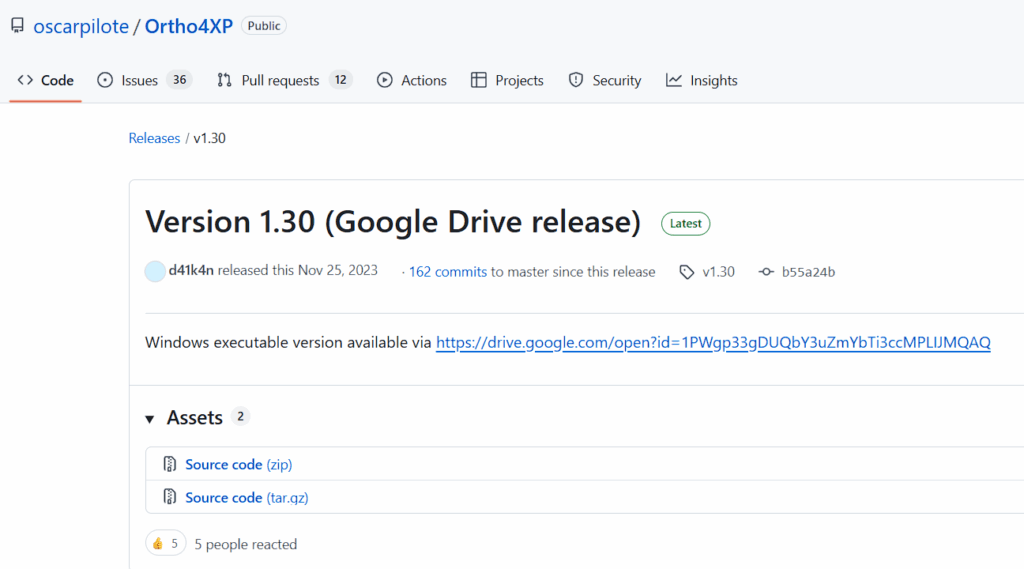This screenshot has height=569, width=1024.
Task: Switch to the Code tab
Action: (x=46, y=80)
